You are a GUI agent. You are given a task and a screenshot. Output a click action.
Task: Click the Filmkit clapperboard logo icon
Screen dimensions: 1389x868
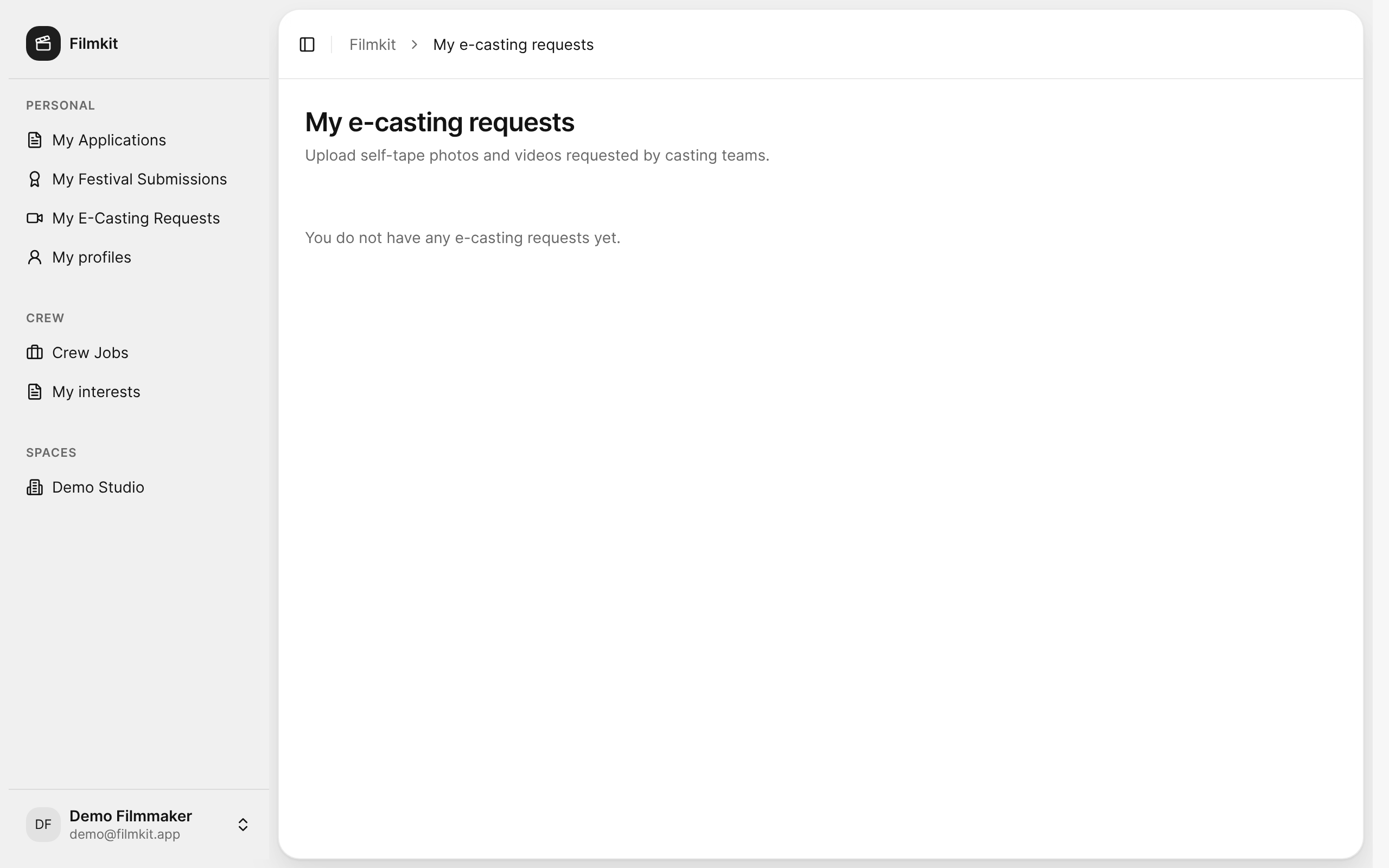(43, 43)
